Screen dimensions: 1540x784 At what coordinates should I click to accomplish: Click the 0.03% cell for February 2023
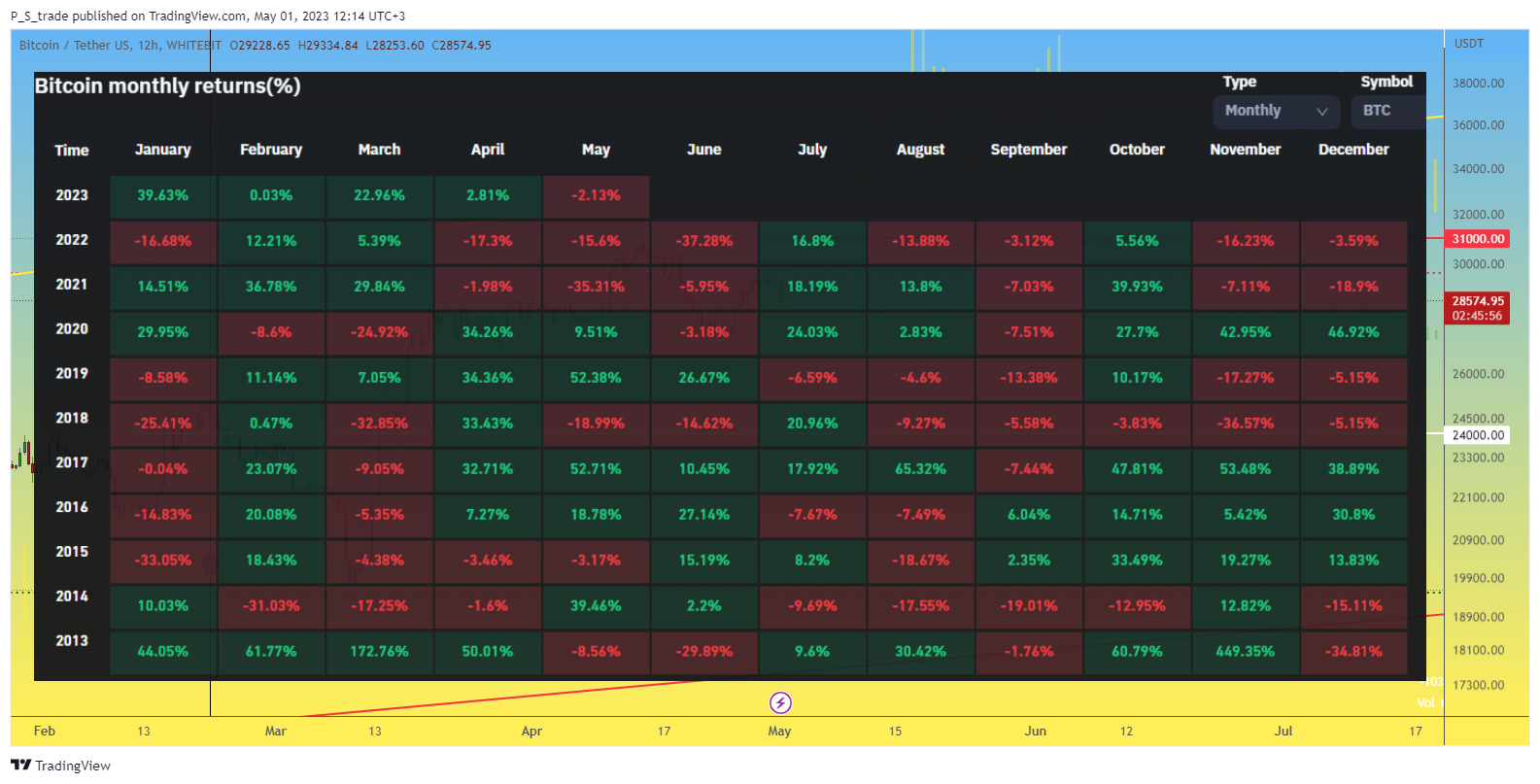(271, 196)
